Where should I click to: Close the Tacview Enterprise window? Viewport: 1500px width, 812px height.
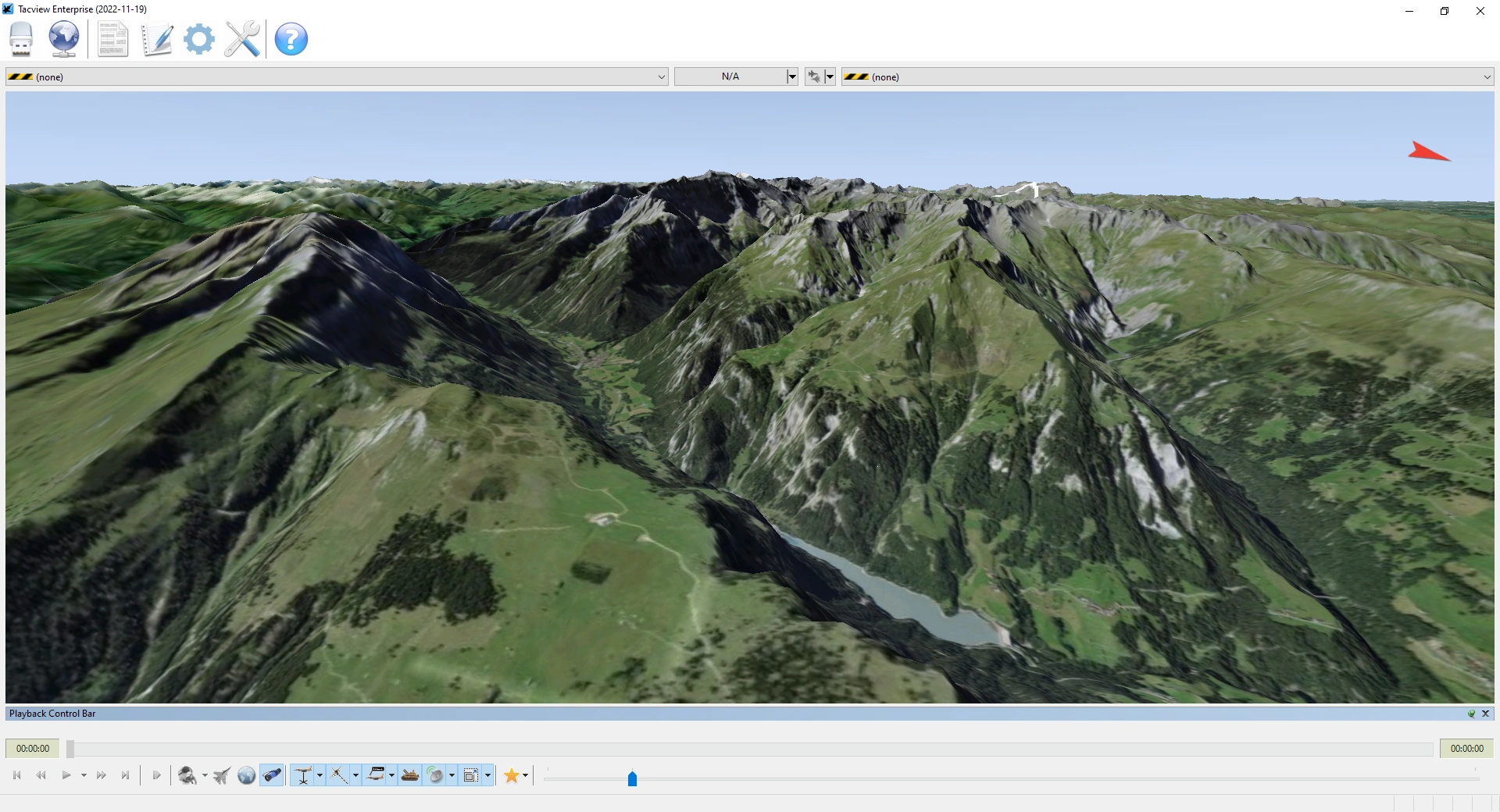click(1480, 11)
